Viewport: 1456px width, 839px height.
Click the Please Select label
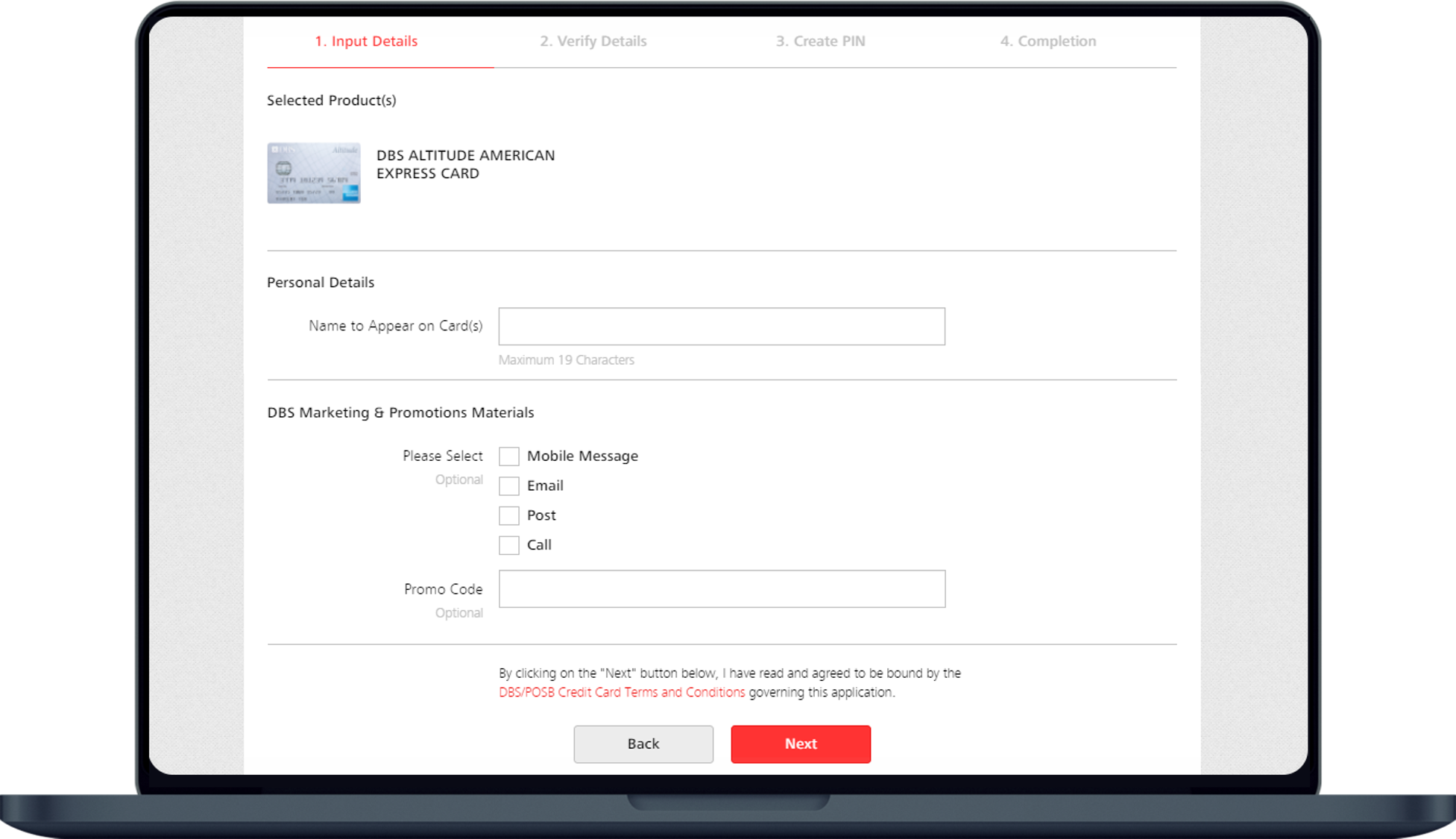(443, 456)
